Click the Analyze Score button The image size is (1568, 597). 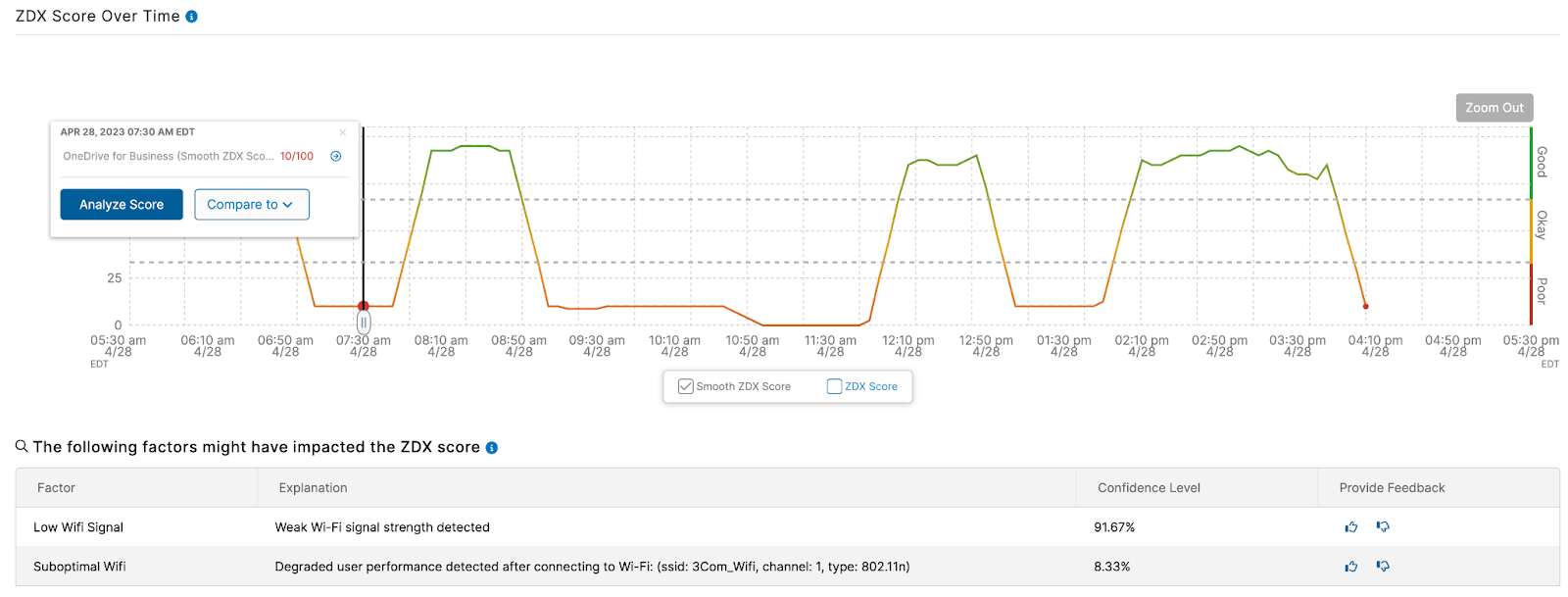pos(122,205)
